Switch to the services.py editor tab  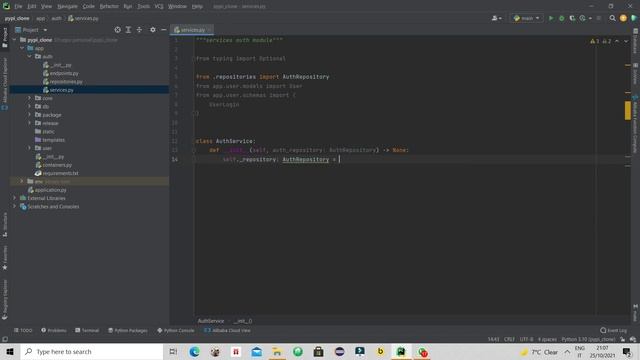[x=192, y=30]
